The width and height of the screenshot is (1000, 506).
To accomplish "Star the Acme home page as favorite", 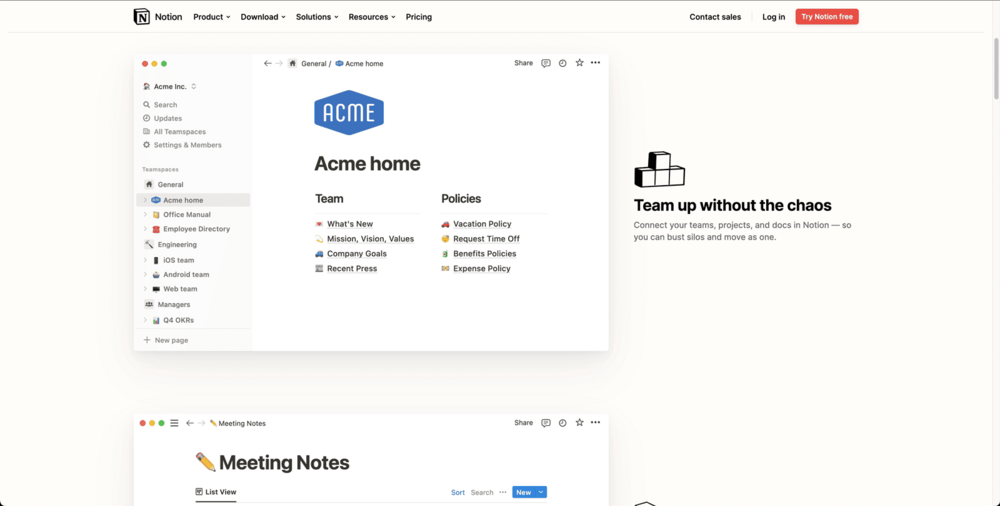I will 579,63.
